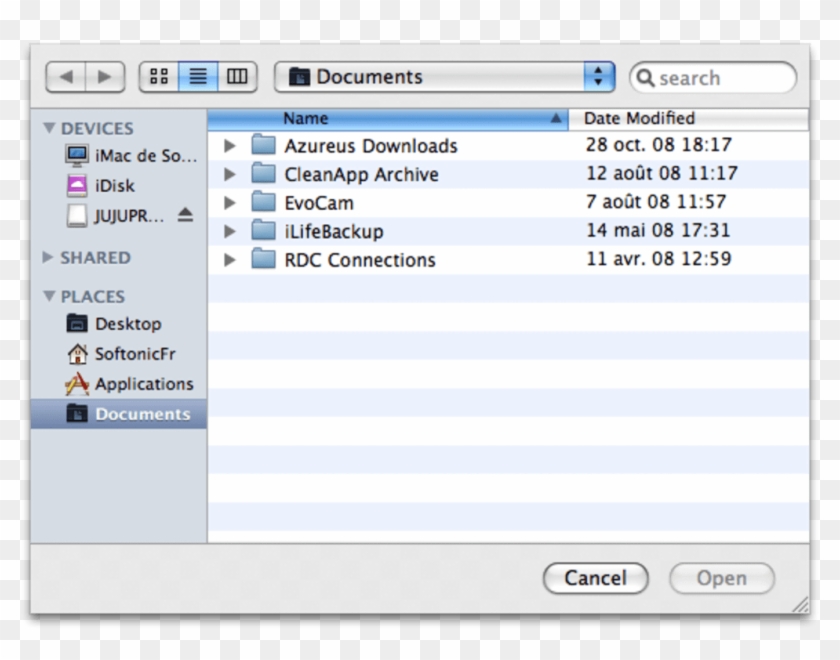Select iDisk label in the sidebar
The image size is (840, 660).
click(115, 186)
